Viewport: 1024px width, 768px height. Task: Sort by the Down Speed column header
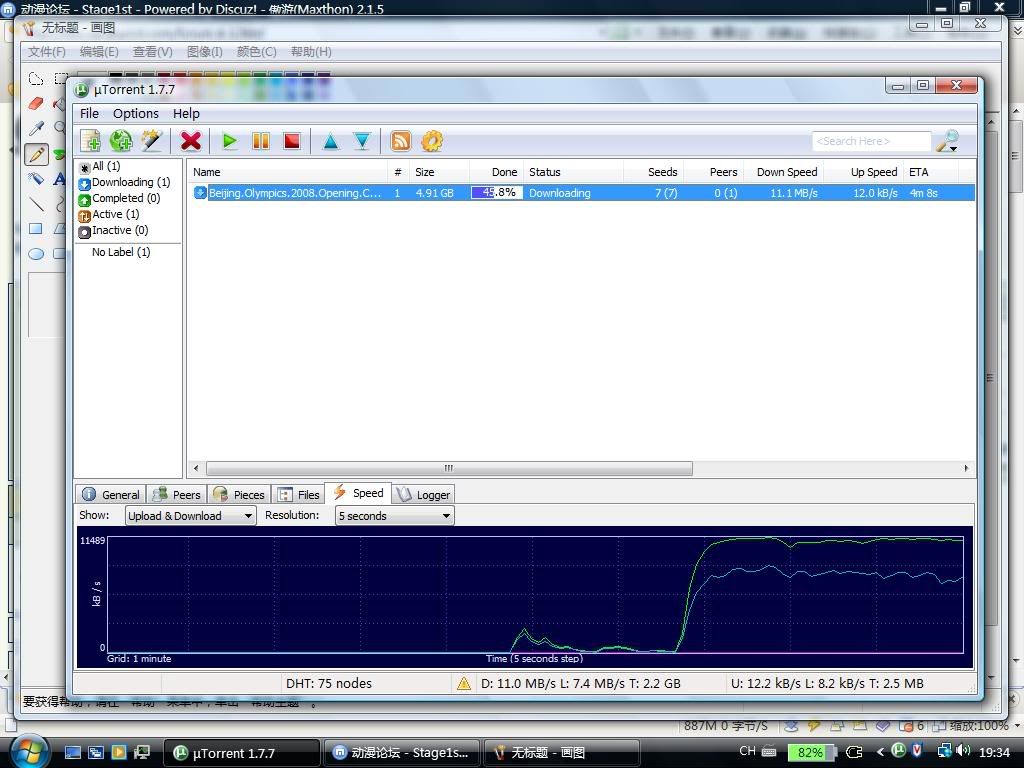coord(784,172)
